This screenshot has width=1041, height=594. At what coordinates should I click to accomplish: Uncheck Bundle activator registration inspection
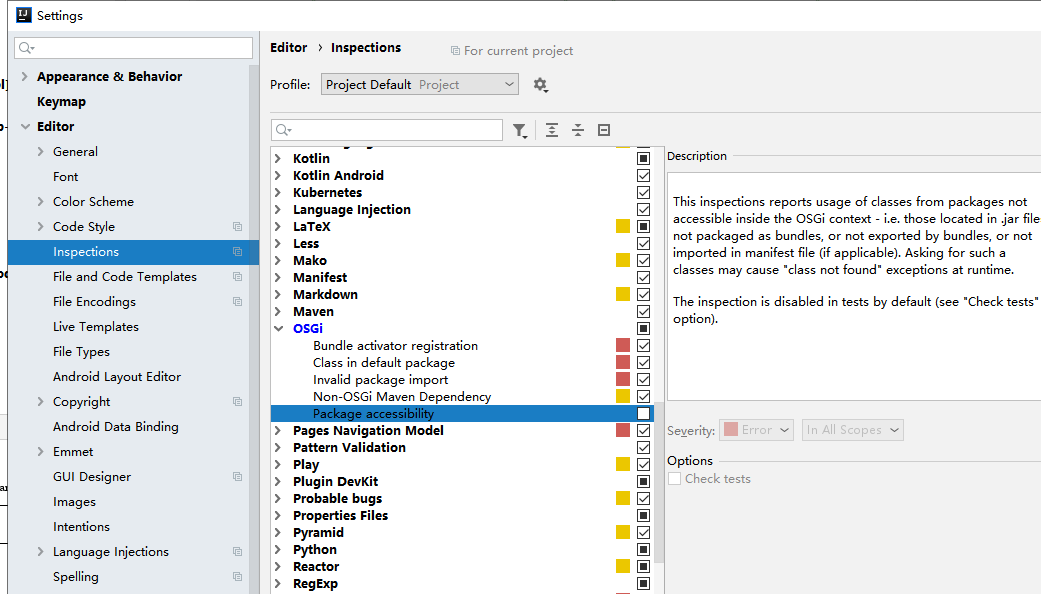tap(643, 346)
